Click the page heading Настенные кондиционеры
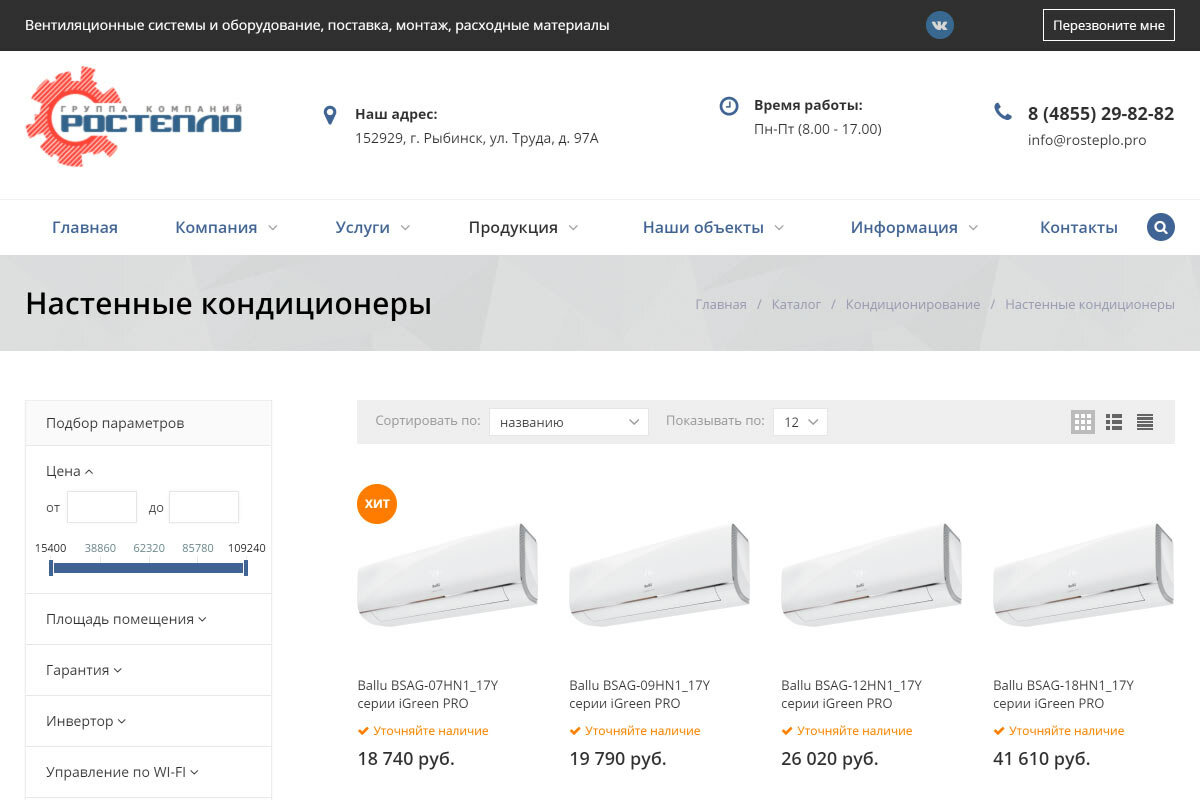This screenshot has width=1200, height=800. click(229, 303)
